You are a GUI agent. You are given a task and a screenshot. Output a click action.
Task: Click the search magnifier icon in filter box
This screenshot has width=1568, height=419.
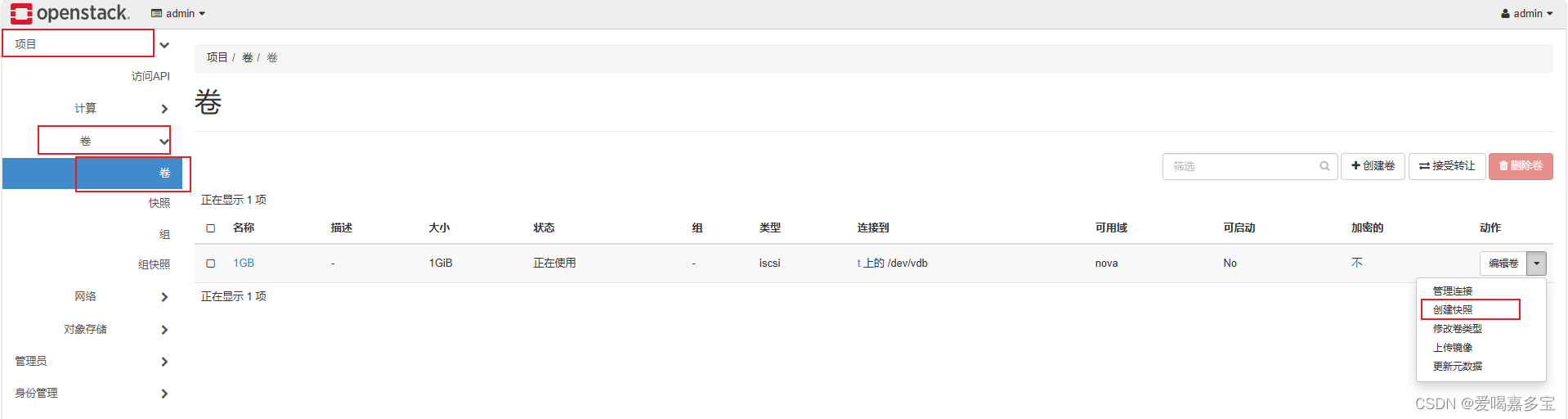pos(1324,166)
